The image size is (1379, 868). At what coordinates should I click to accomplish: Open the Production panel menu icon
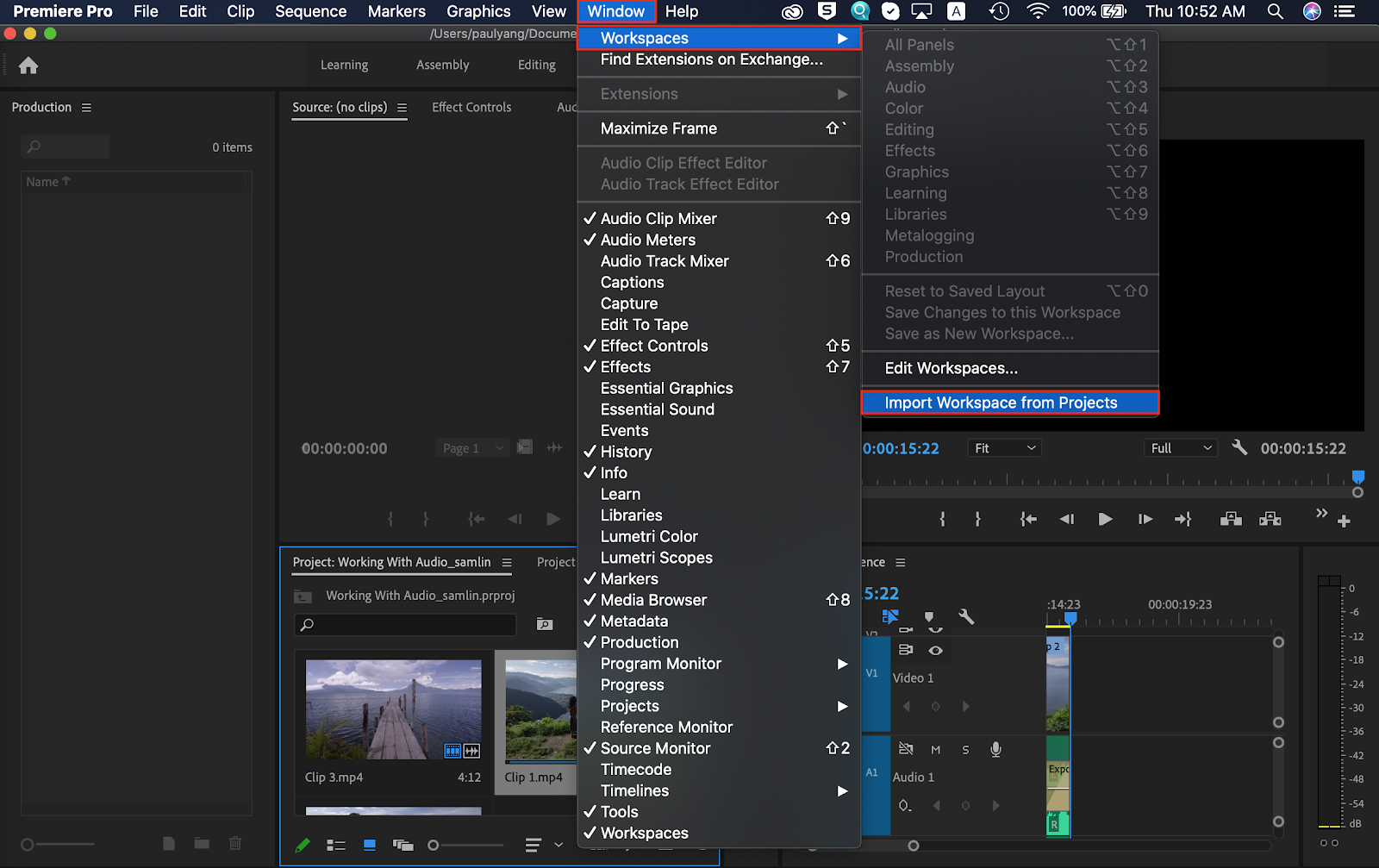click(x=86, y=108)
